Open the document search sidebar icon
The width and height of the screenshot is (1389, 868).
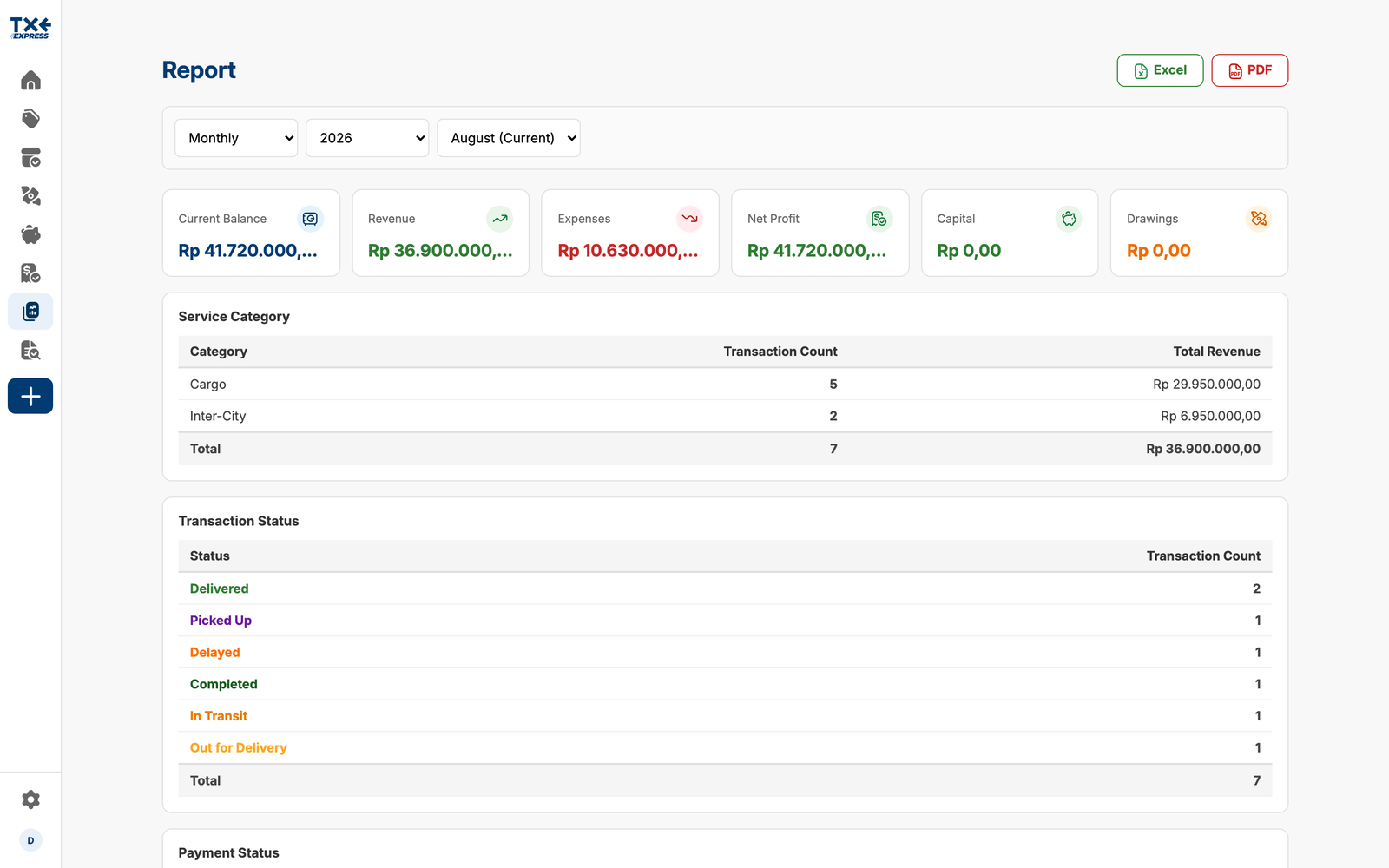pyautogui.click(x=30, y=351)
